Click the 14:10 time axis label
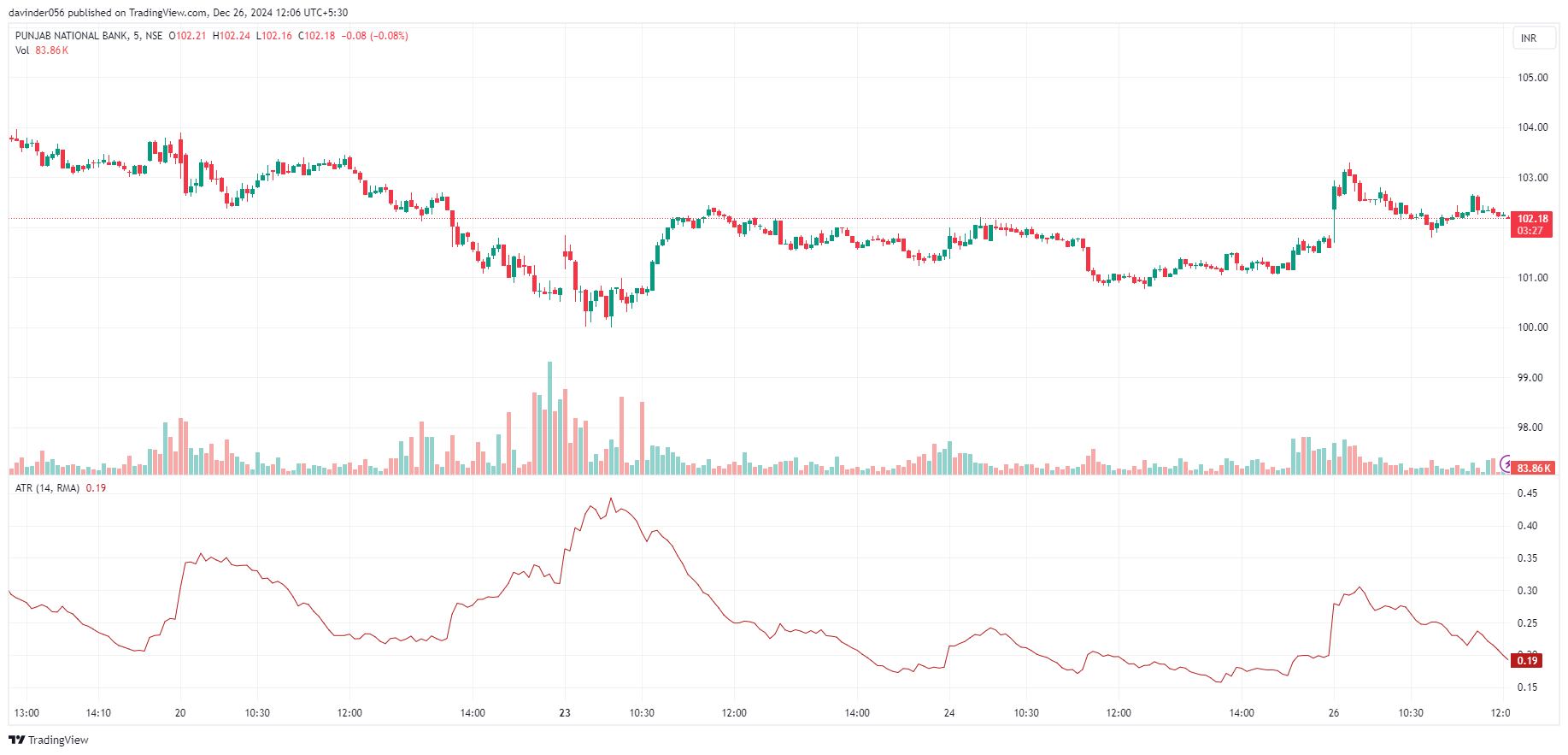The image size is (1568, 755). (98, 713)
